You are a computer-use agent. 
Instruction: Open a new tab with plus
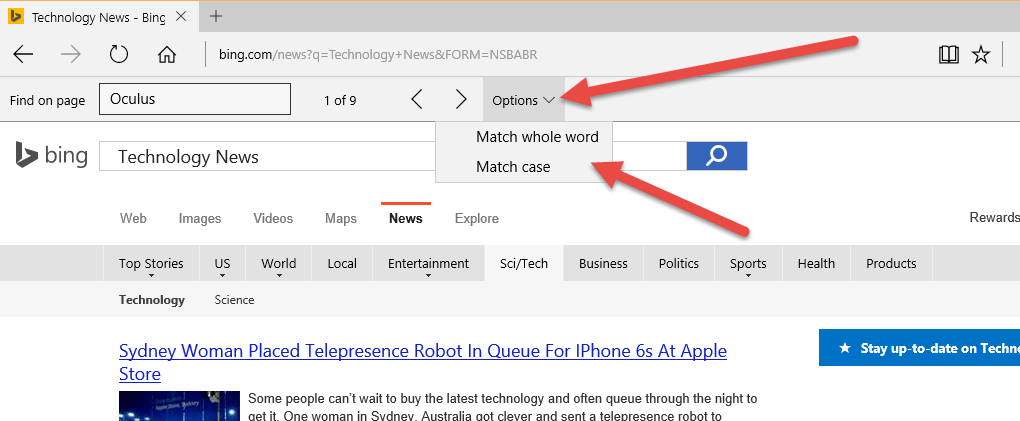click(216, 16)
